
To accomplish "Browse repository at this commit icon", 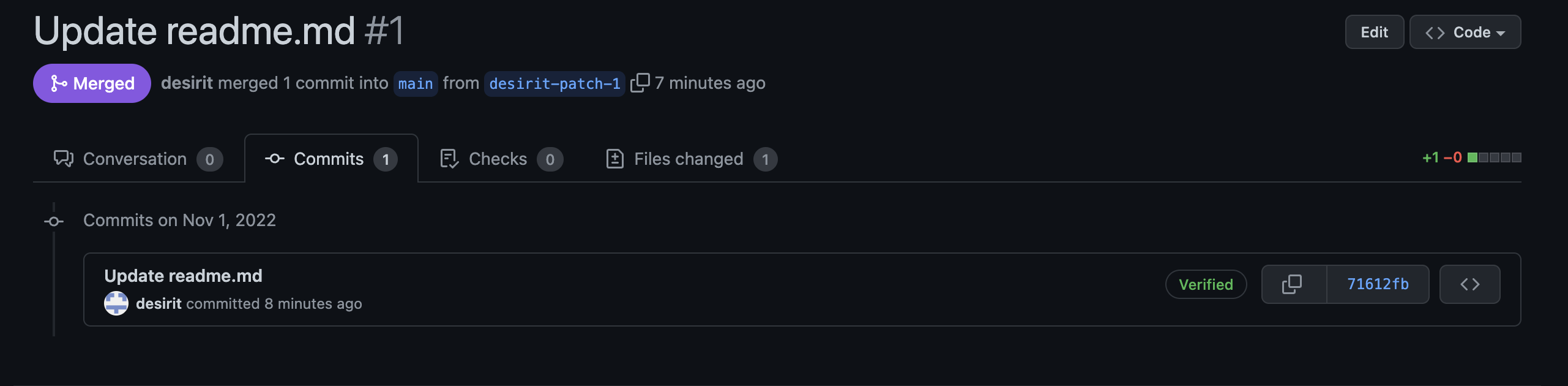I will [1469, 284].
